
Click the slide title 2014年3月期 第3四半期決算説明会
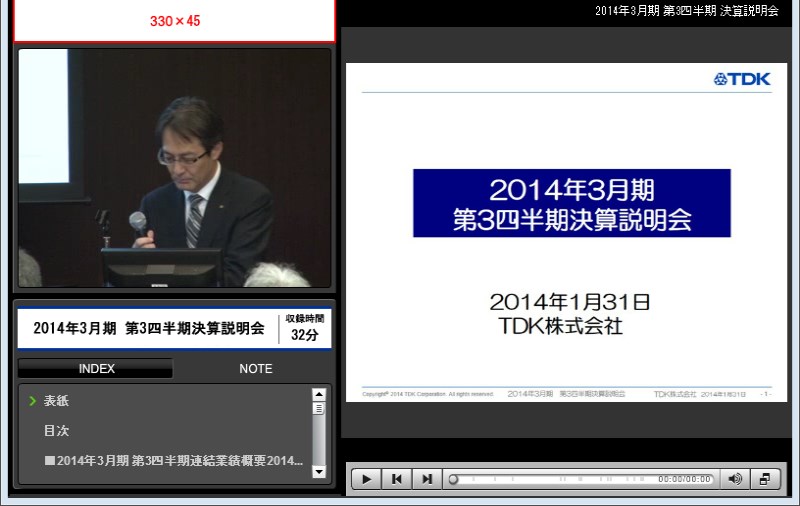click(571, 204)
